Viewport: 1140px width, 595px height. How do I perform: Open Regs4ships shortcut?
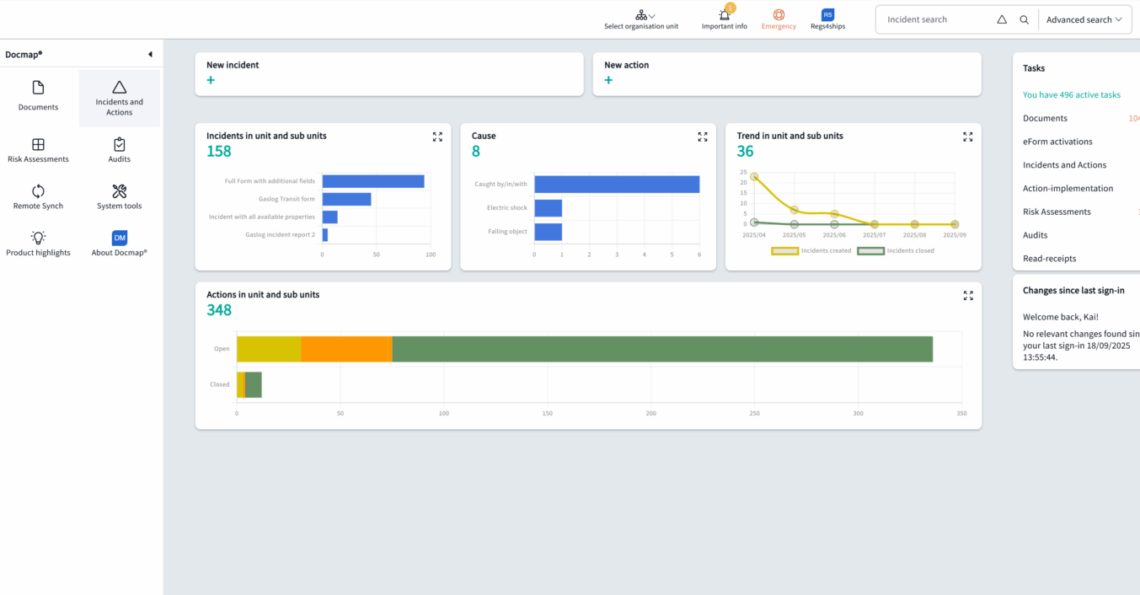(x=827, y=16)
